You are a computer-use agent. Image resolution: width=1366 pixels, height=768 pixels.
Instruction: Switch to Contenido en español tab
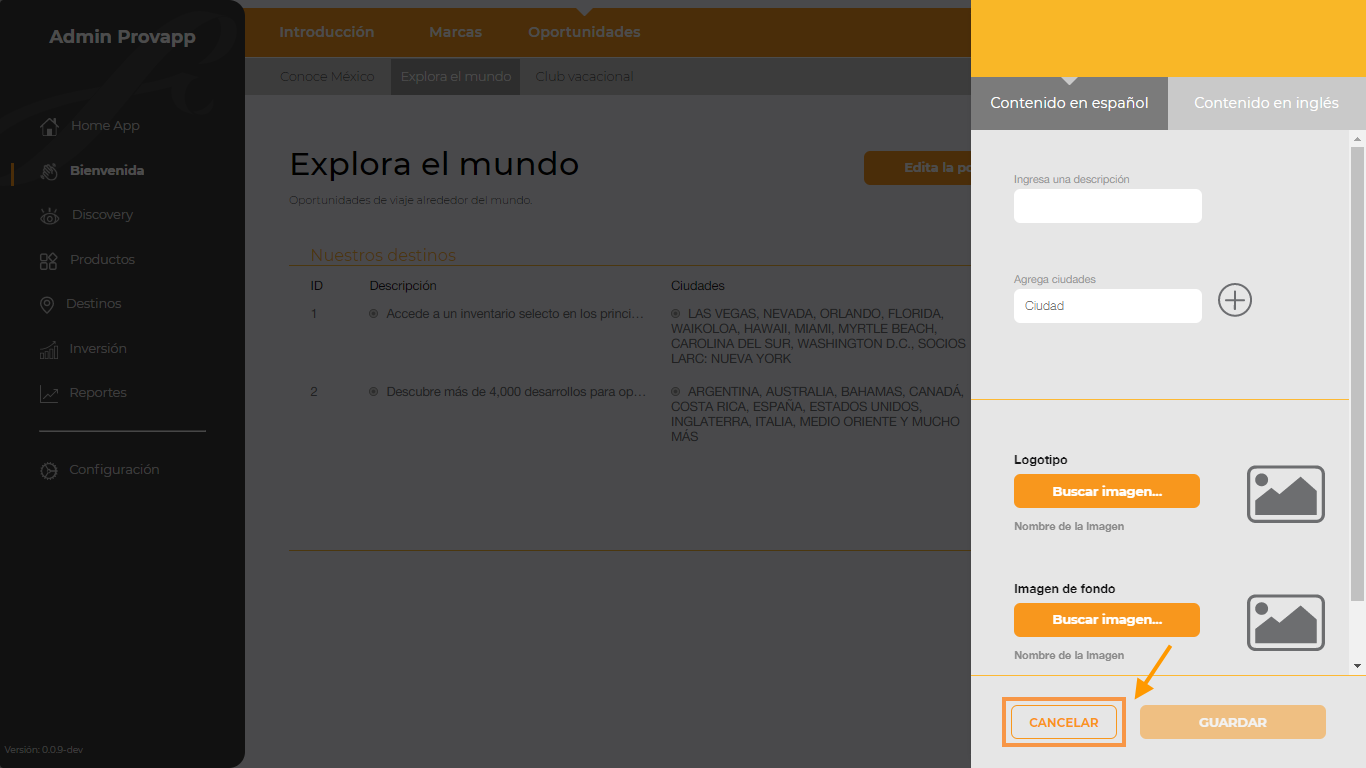pos(1069,103)
